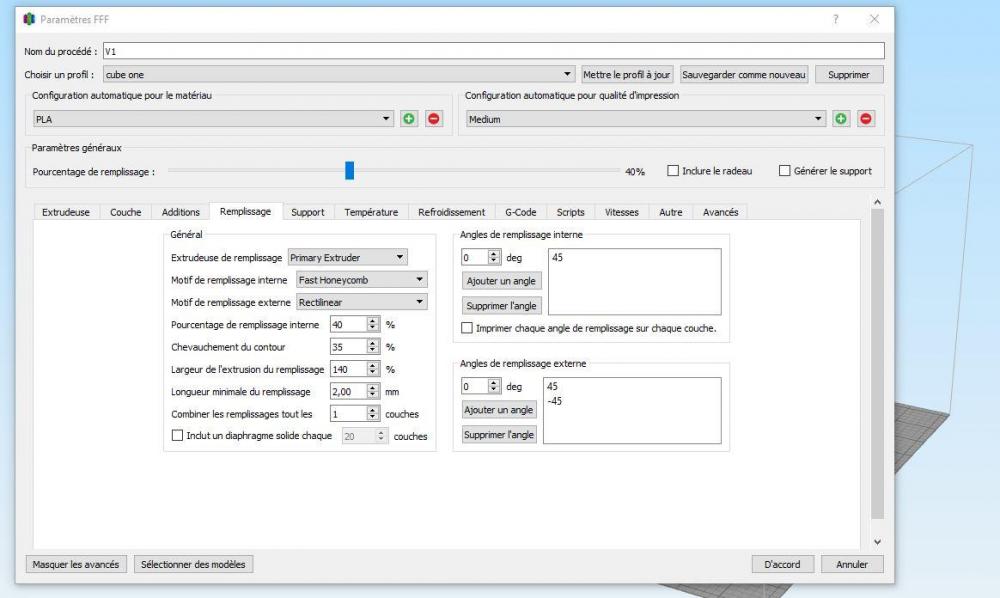
Task: Click the Longueur minimale du remplissage field
Action: [x=348, y=391]
